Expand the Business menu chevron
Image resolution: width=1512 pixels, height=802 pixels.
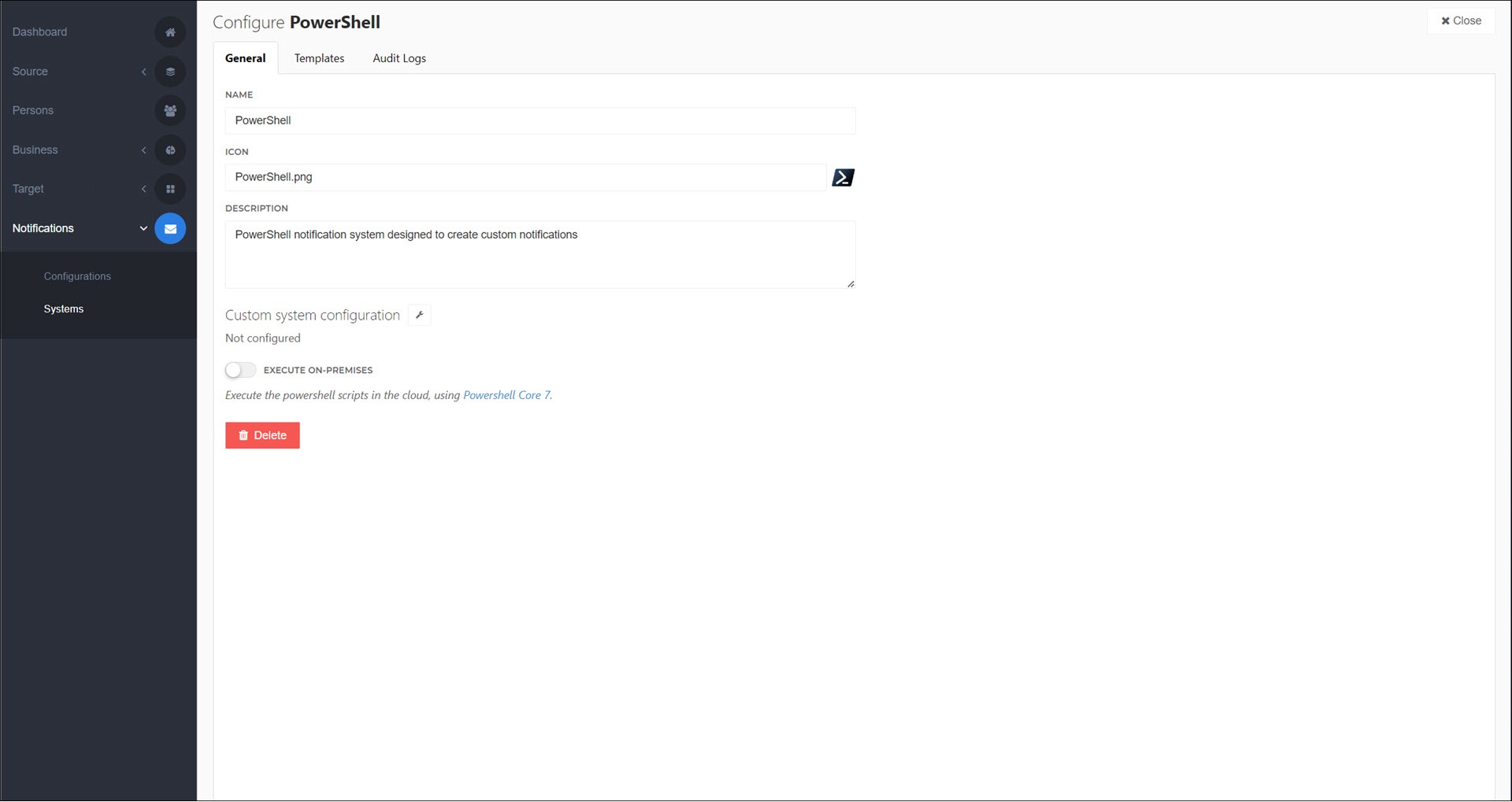(143, 150)
